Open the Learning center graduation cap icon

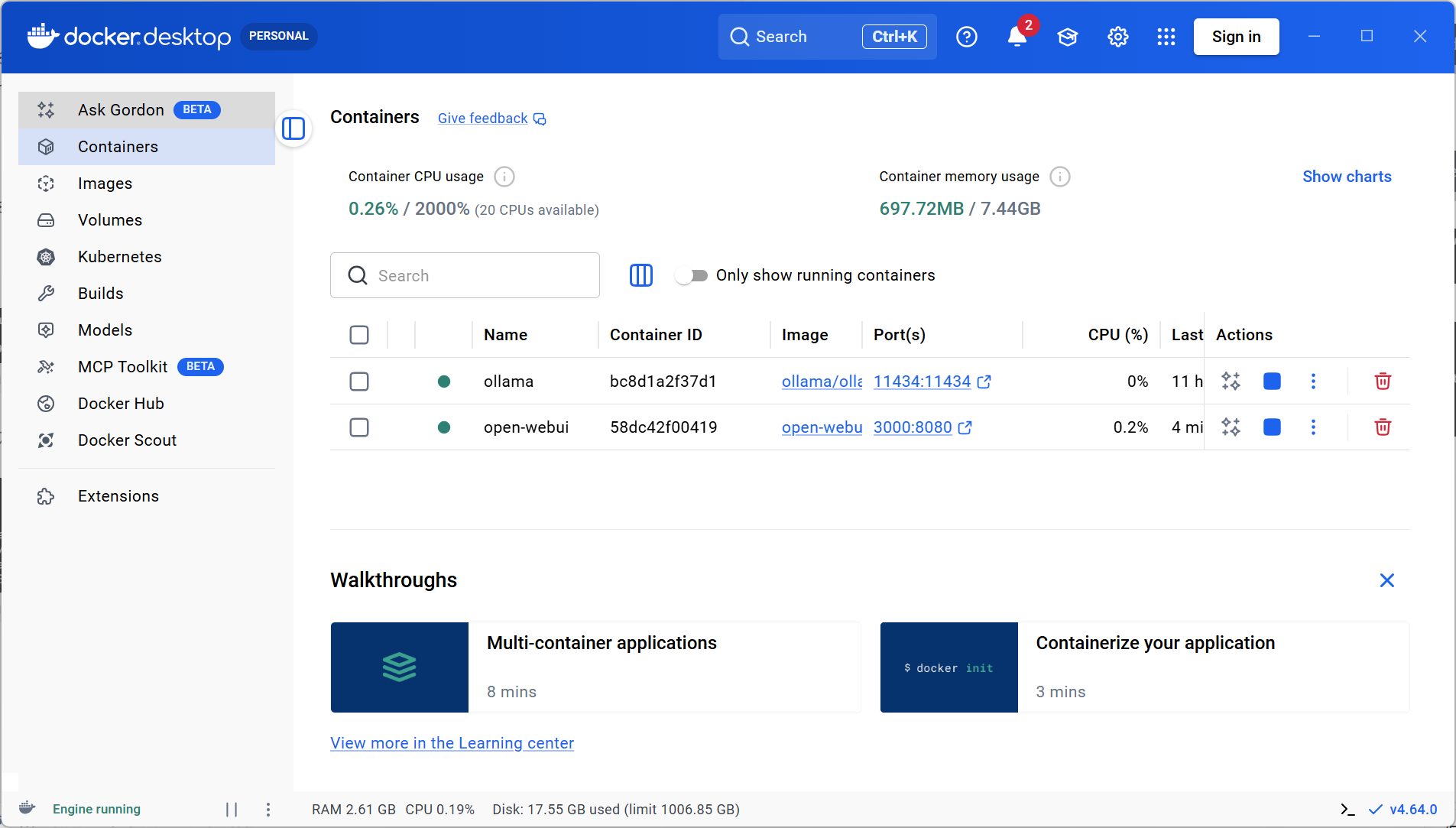tap(1067, 37)
